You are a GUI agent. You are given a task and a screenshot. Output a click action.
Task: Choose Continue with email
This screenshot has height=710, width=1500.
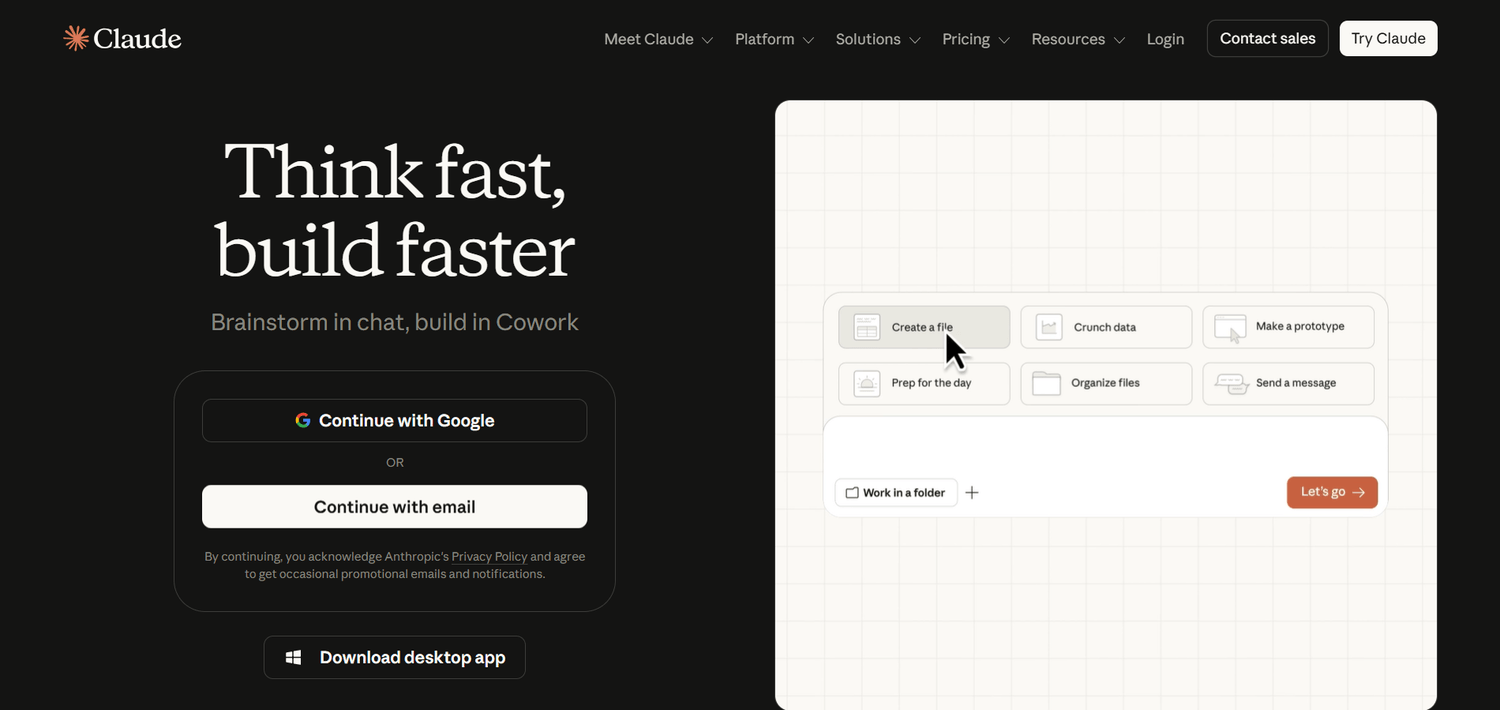394,507
